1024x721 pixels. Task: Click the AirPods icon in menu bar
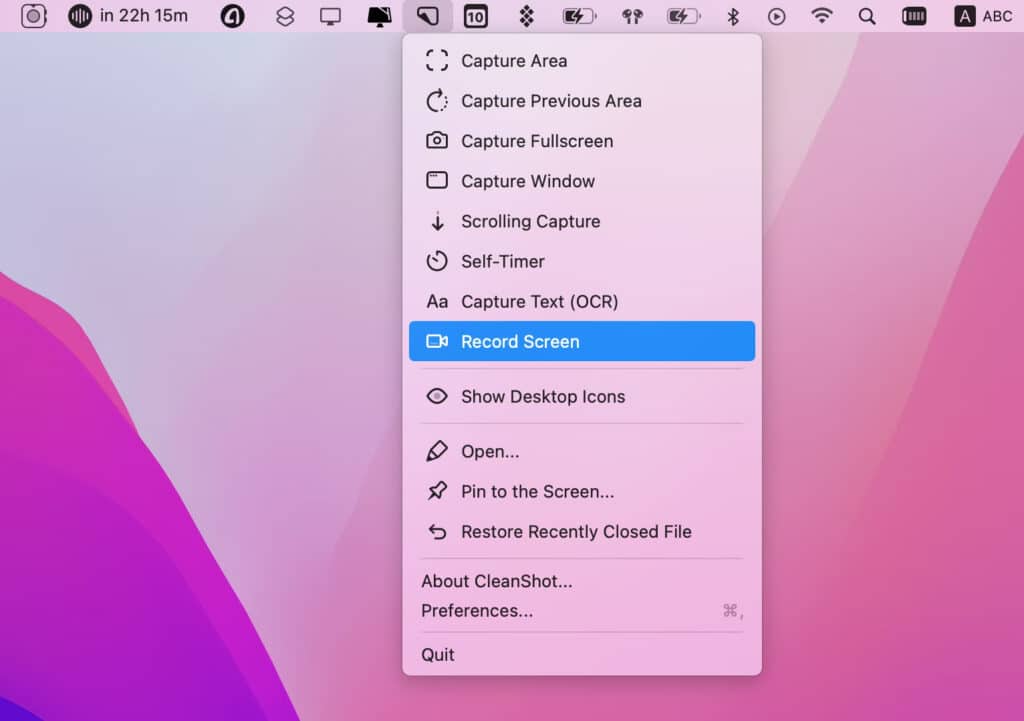point(631,16)
